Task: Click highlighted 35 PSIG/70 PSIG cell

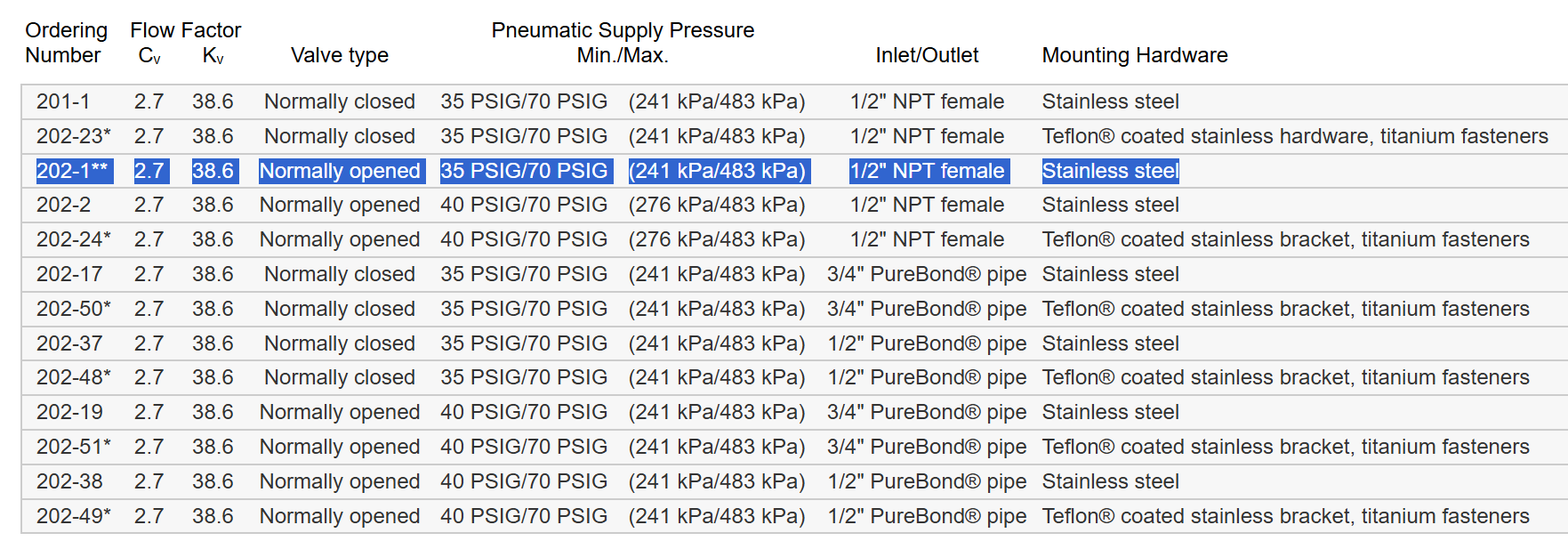Action: [x=524, y=171]
